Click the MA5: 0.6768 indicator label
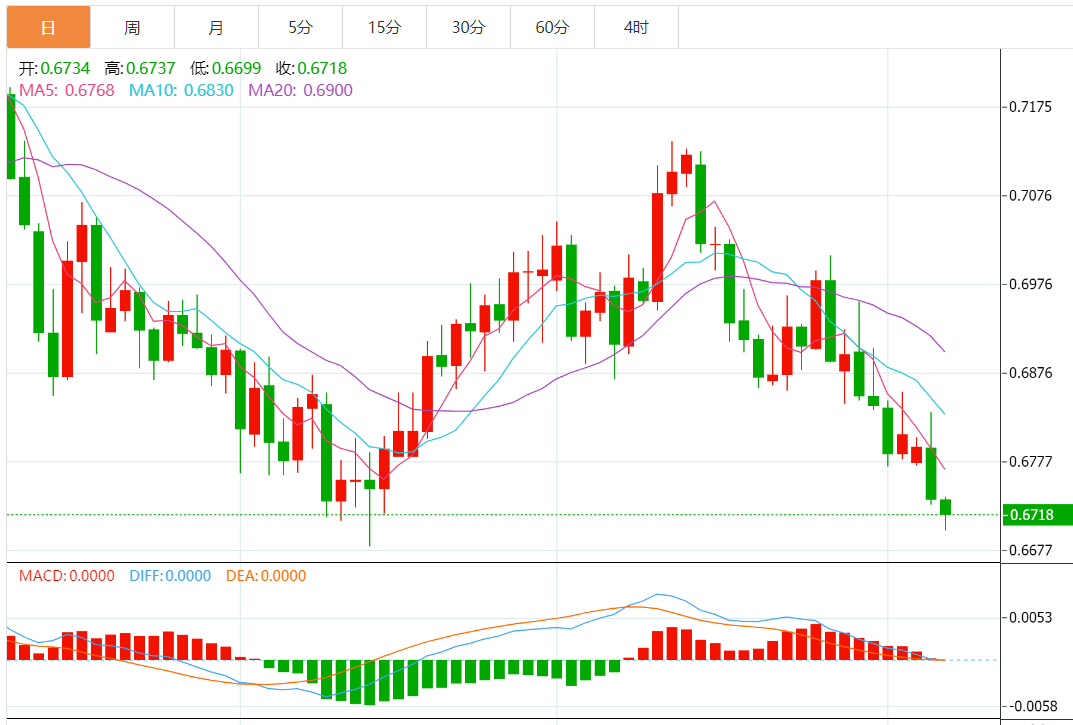Viewport: 1073px width, 725px height. pyautogui.click(x=66, y=90)
